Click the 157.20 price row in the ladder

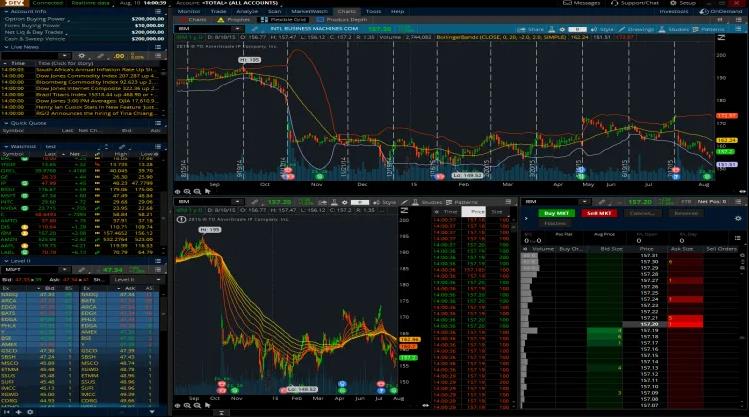coord(646,325)
